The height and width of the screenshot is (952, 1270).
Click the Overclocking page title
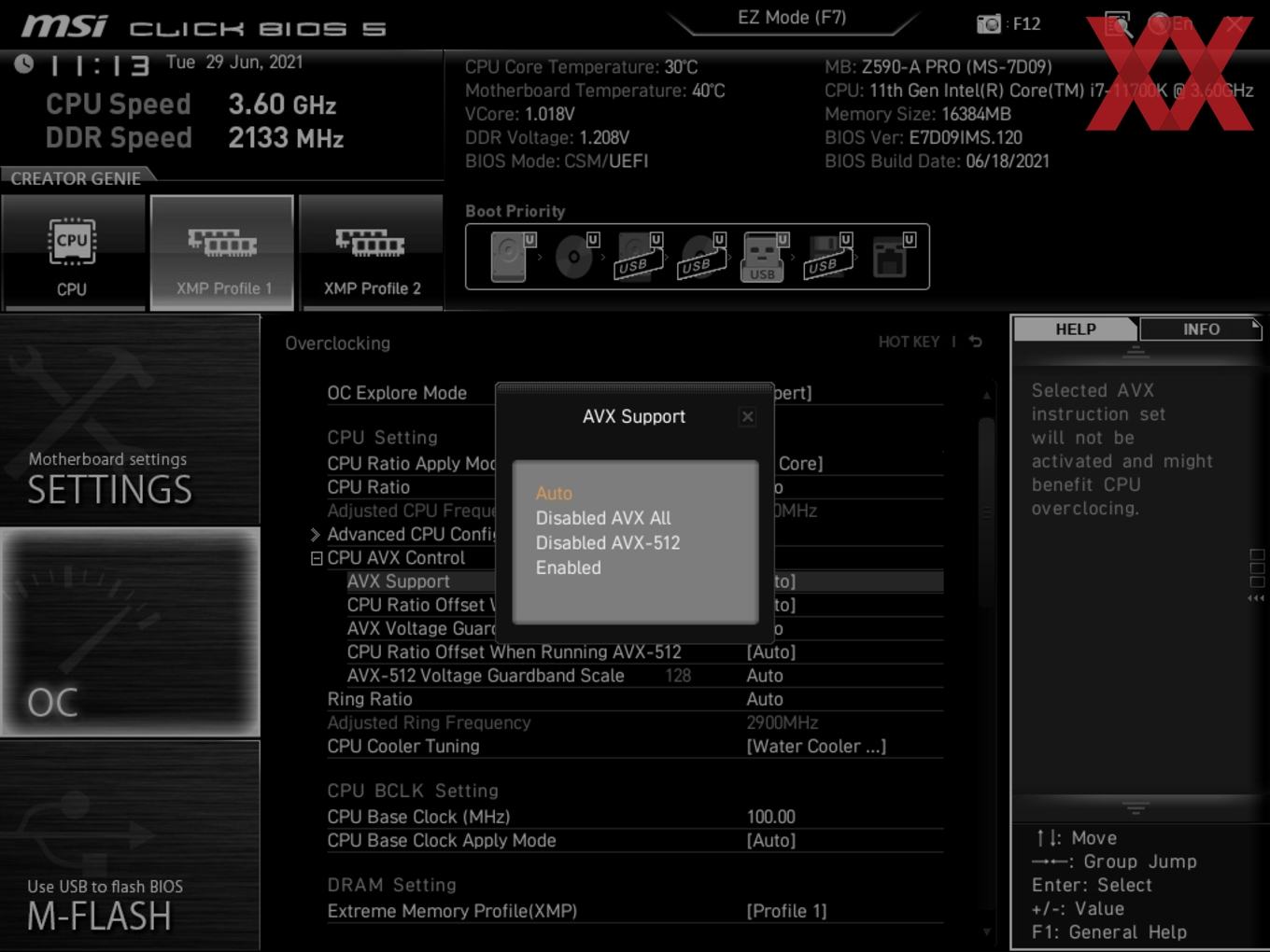pyautogui.click(x=337, y=343)
